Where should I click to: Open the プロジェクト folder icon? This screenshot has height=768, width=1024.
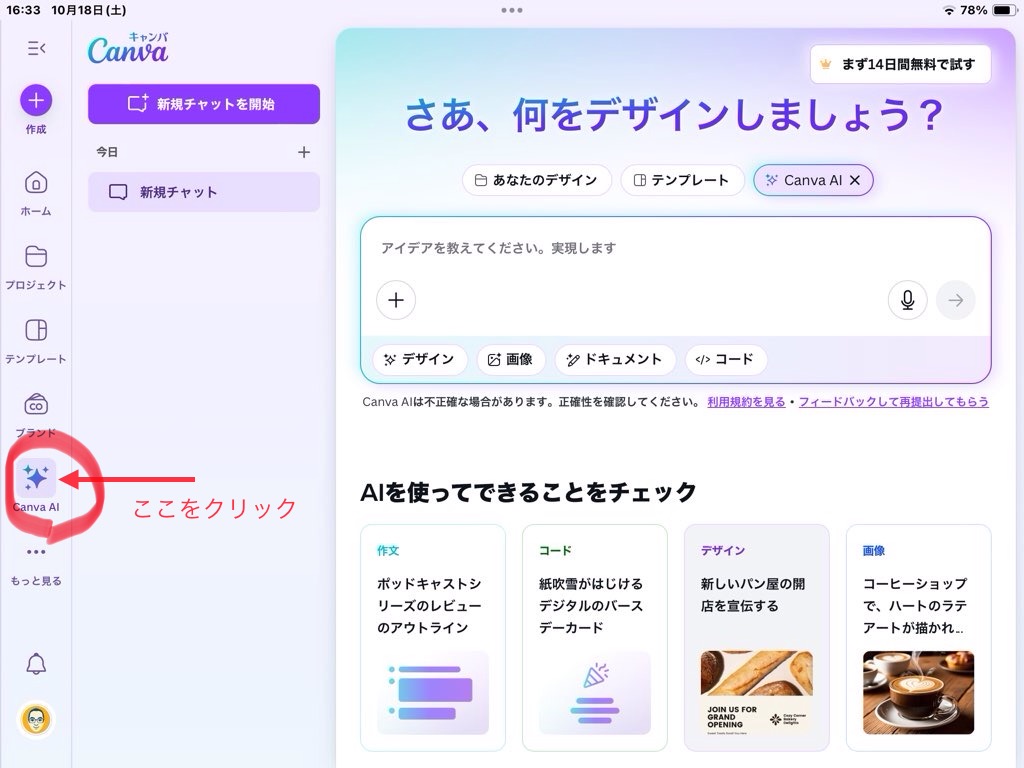(x=36, y=257)
